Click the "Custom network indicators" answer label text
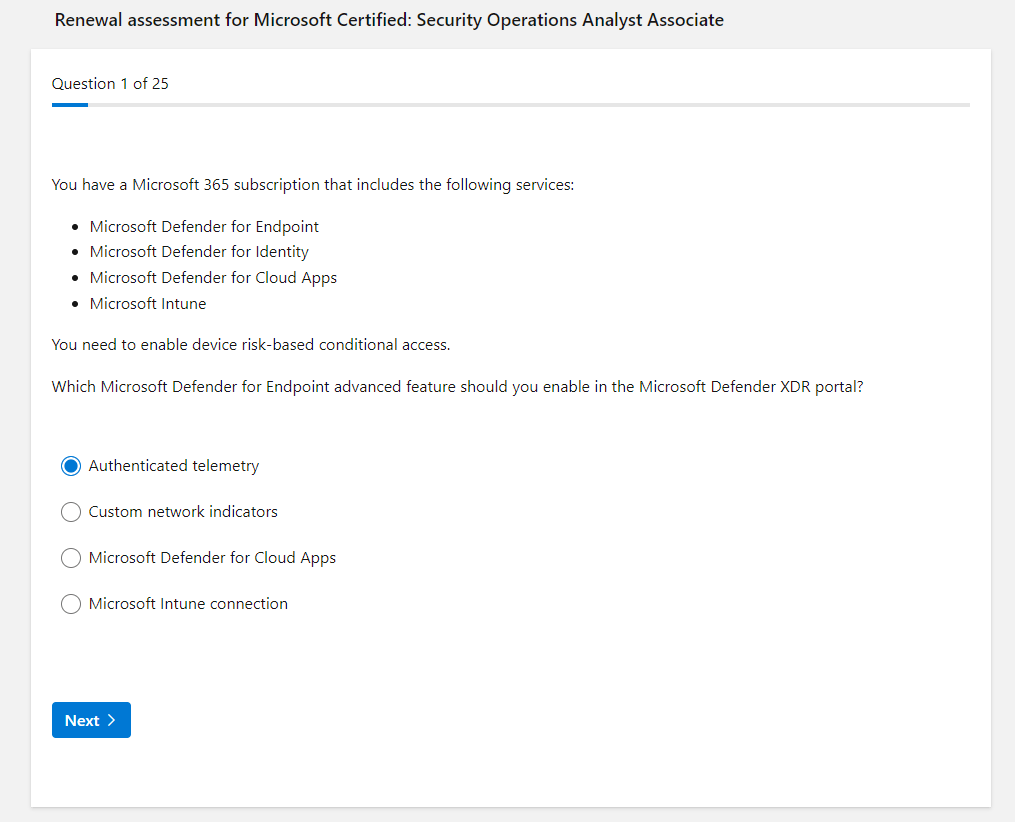Screen dimensions: 1015x822 (183, 512)
